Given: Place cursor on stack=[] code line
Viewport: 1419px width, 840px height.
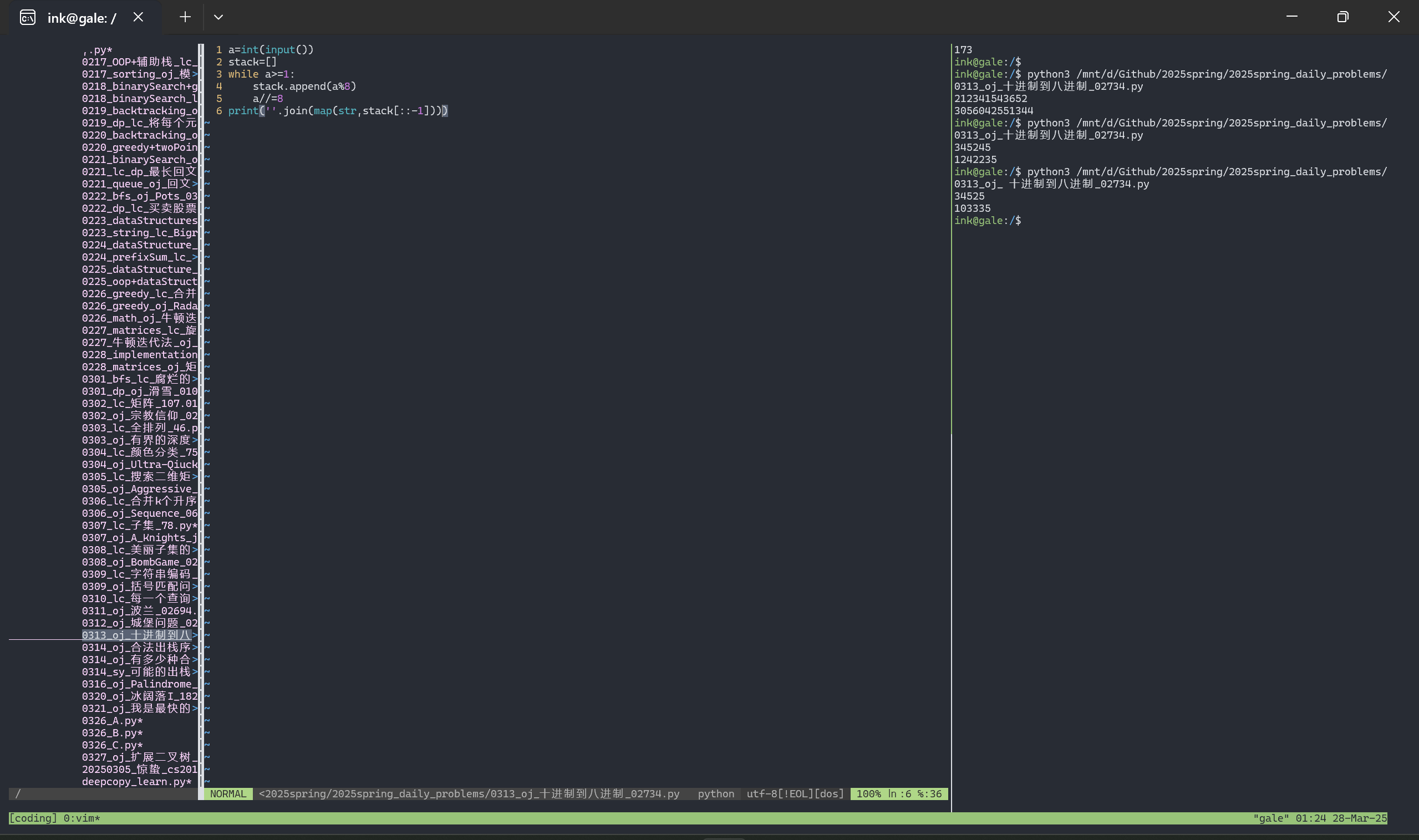Looking at the screenshot, I should pos(252,62).
